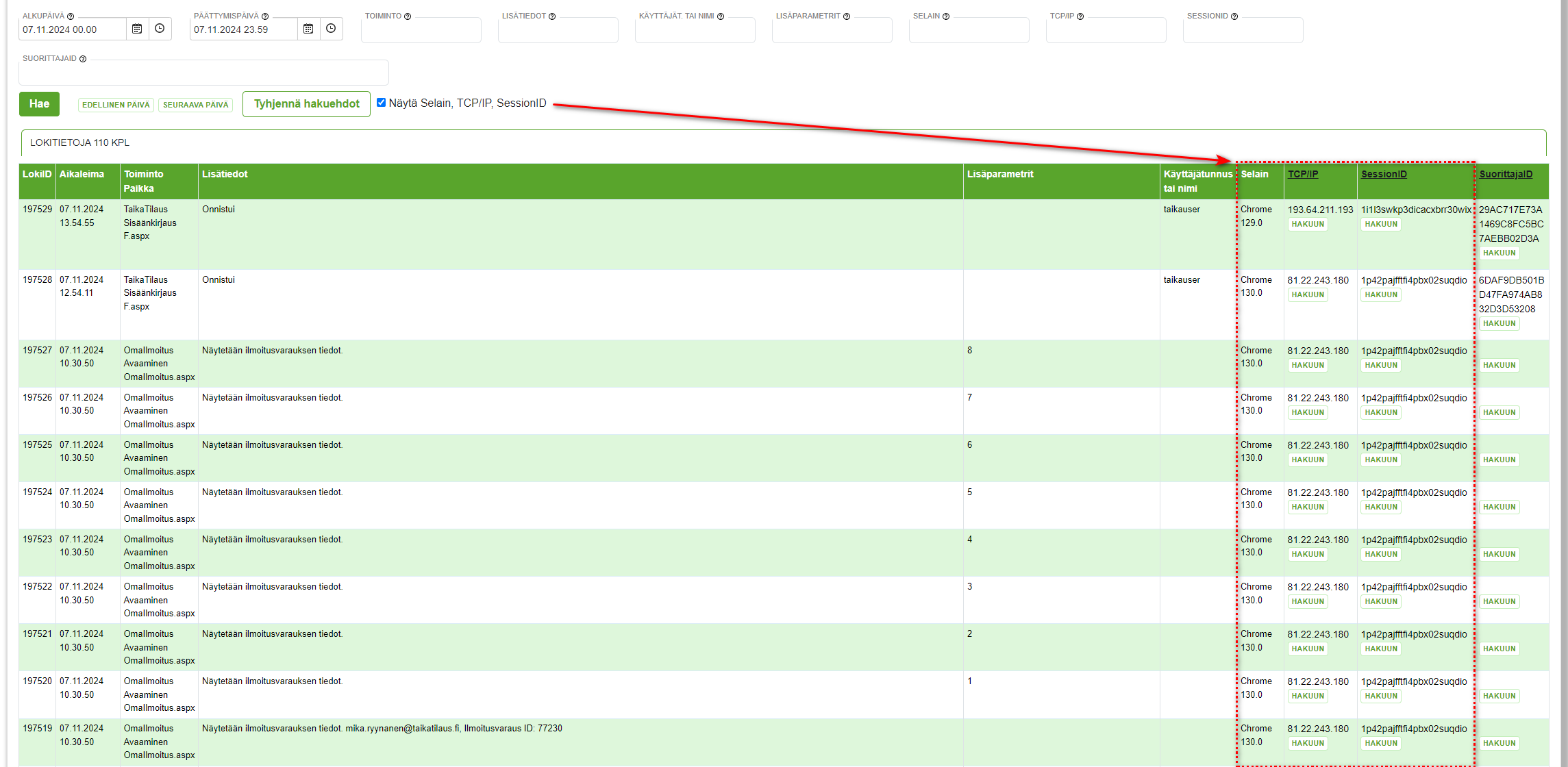This screenshot has width=1568, height=767.
Task: Click help icon next to SuorittajaID label
Action: [83, 59]
